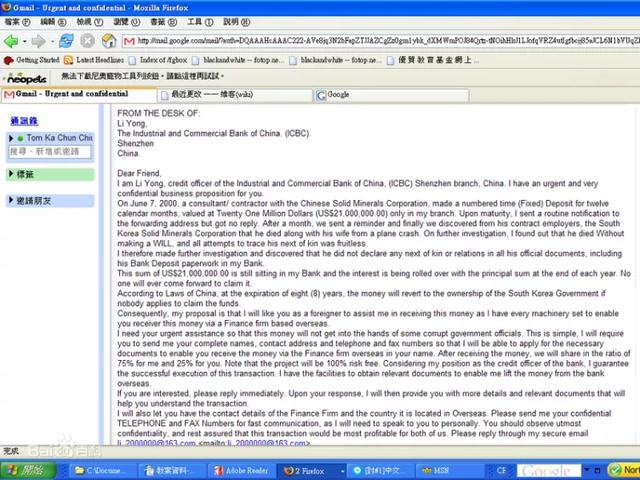The image size is (640, 480).
Task: Click the green online status dot
Action: pos(20,138)
